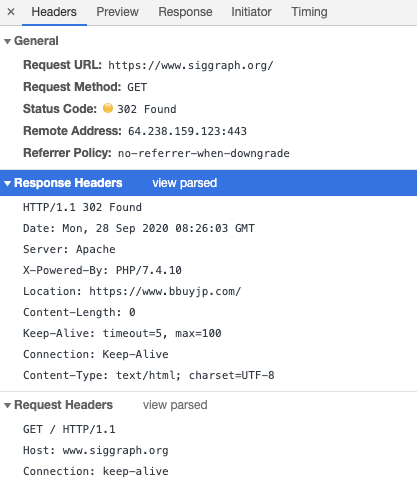Close the request details panel

11,12
